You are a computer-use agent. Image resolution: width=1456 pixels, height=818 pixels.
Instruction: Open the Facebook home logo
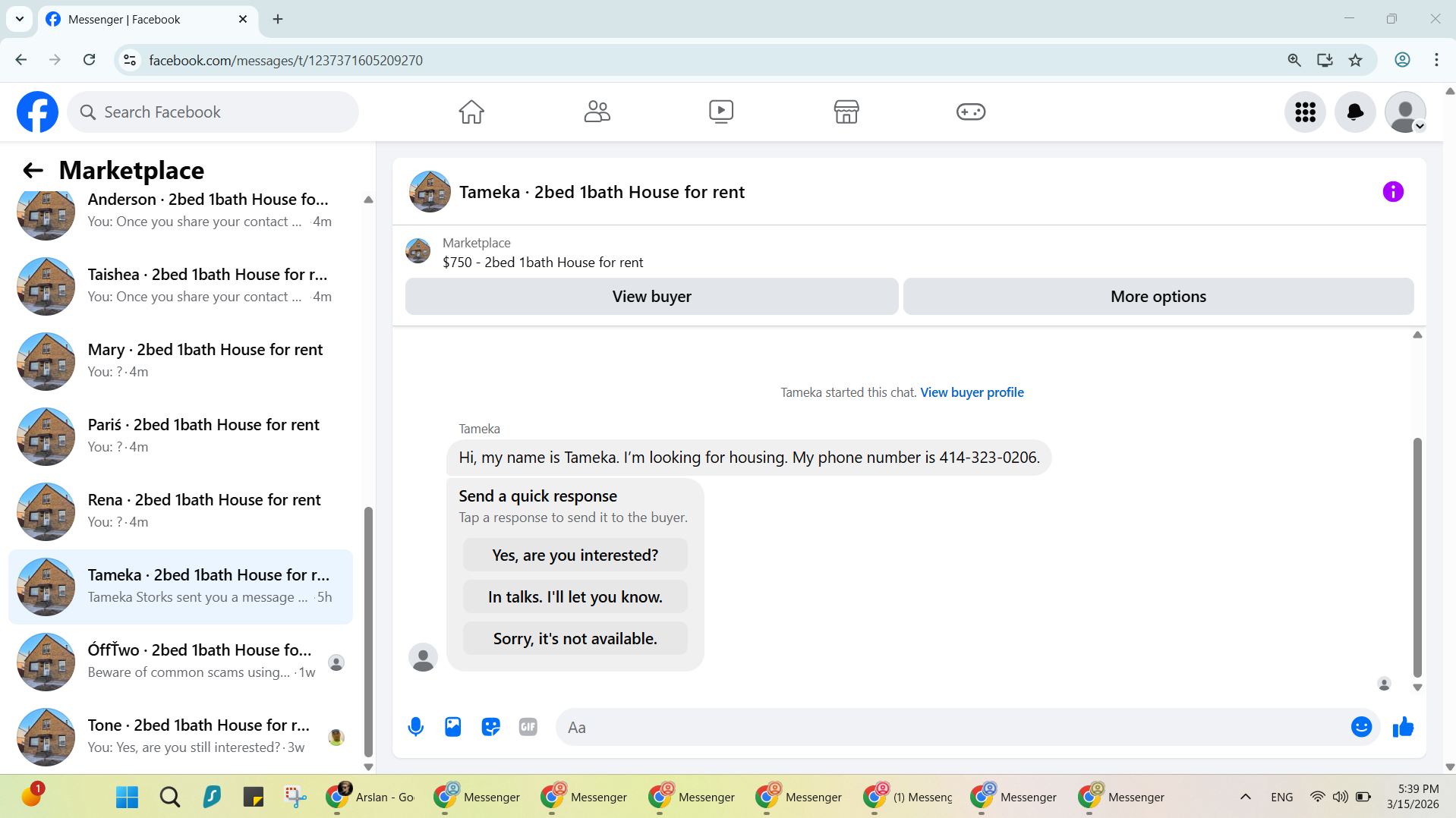tap(37, 112)
